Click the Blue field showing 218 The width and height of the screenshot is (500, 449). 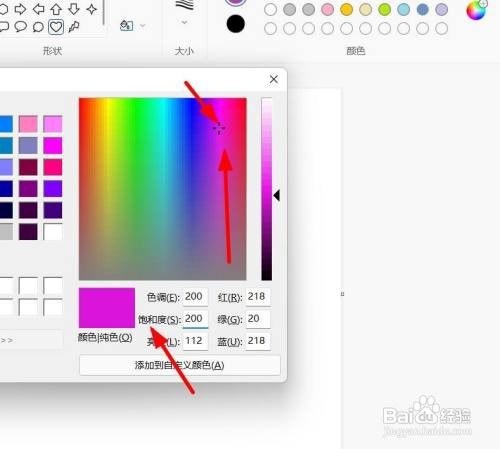(x=258, y=341)
